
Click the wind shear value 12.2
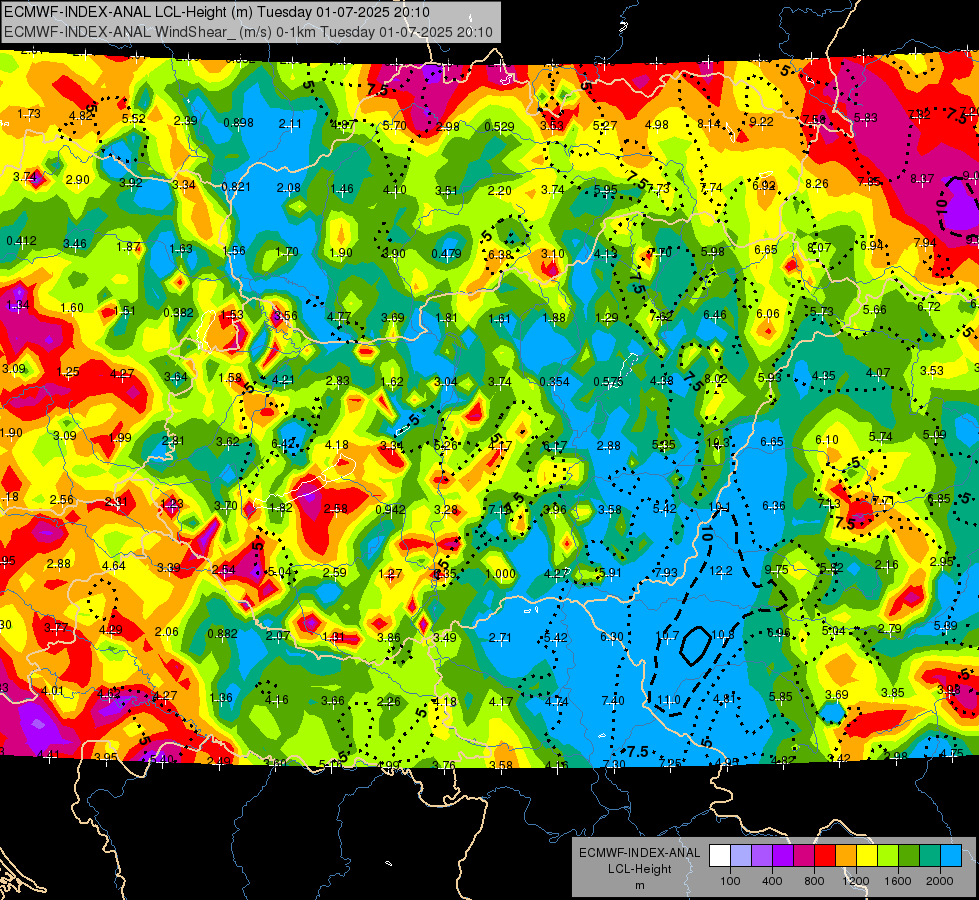[x=721, y=571]
